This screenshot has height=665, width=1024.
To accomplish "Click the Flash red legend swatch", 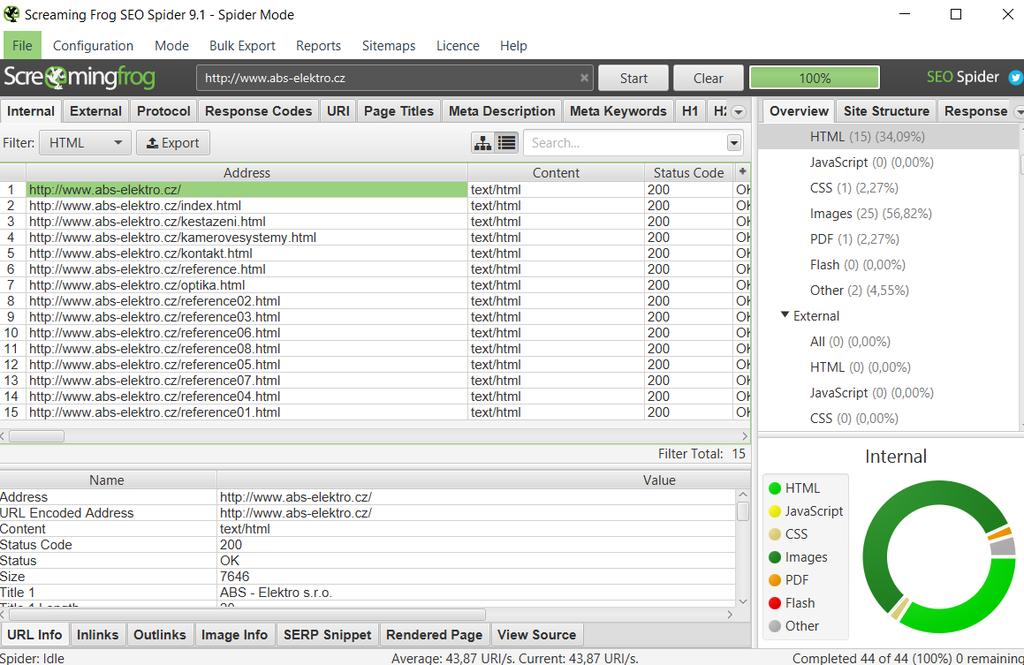I will pyautogui.click(x=775, y=603).
